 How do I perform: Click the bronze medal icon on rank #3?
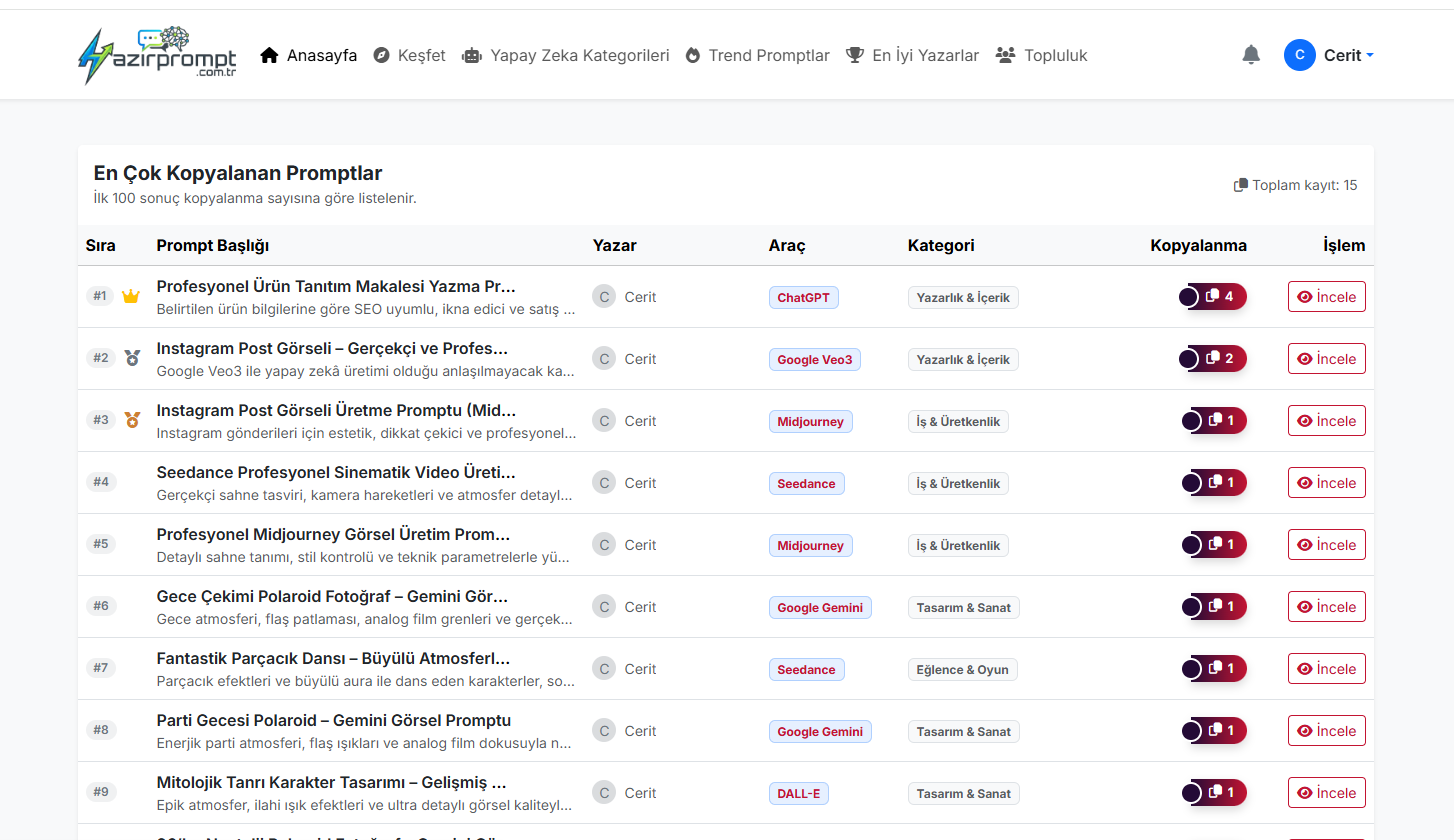tap(132, 420)
